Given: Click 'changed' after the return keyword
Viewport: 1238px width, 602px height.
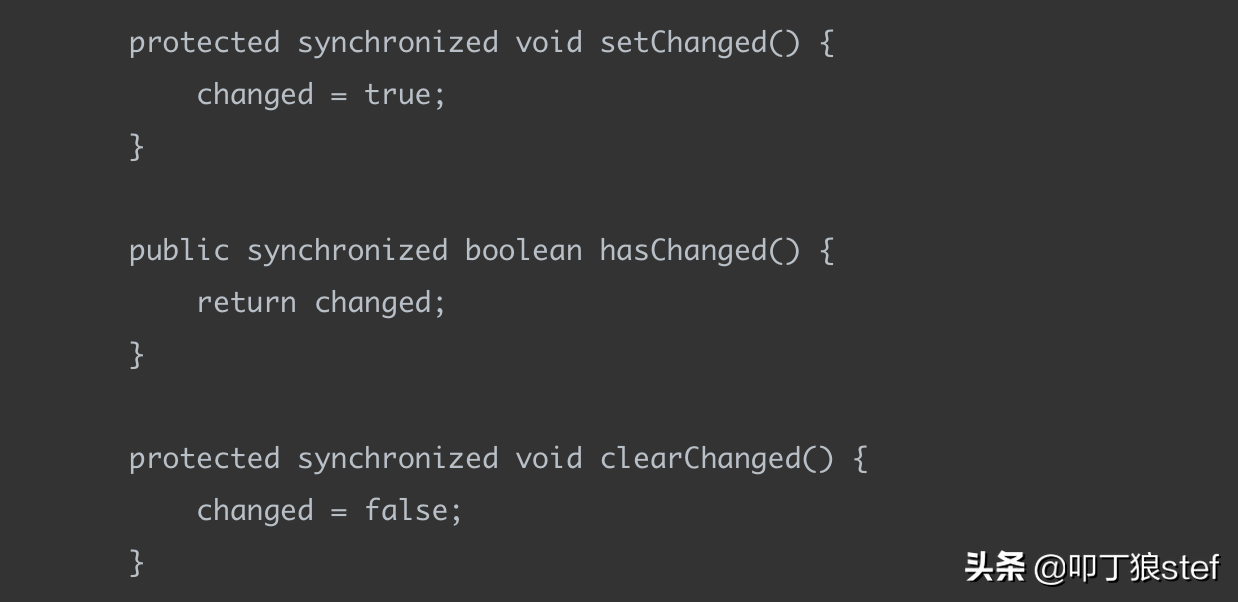Looking at the screenshot, I should pyautogui.click(x=373, y=304).
